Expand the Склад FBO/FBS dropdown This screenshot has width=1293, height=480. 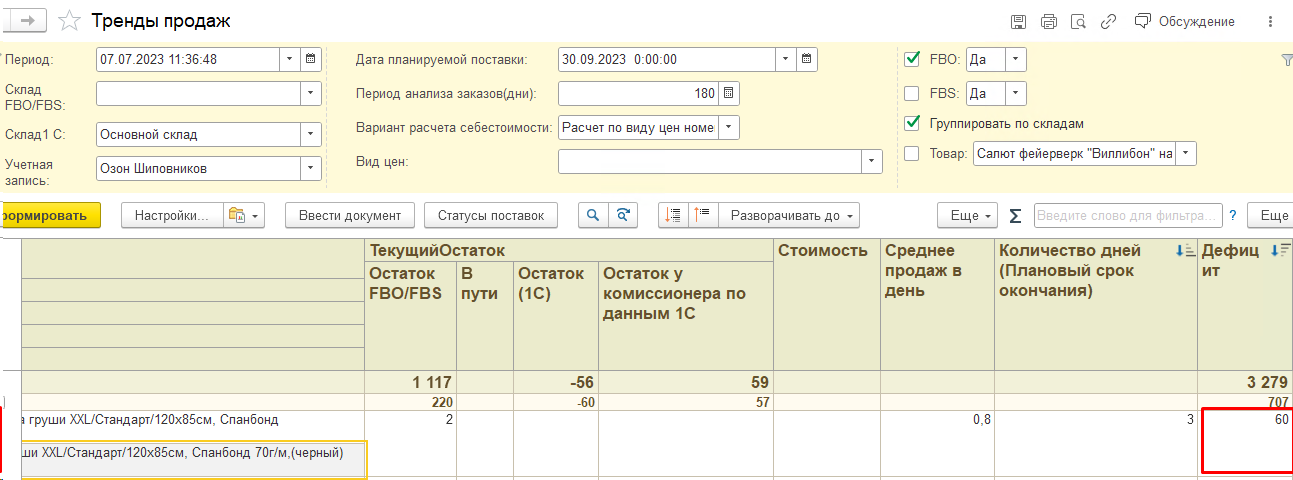coord(311,93)
